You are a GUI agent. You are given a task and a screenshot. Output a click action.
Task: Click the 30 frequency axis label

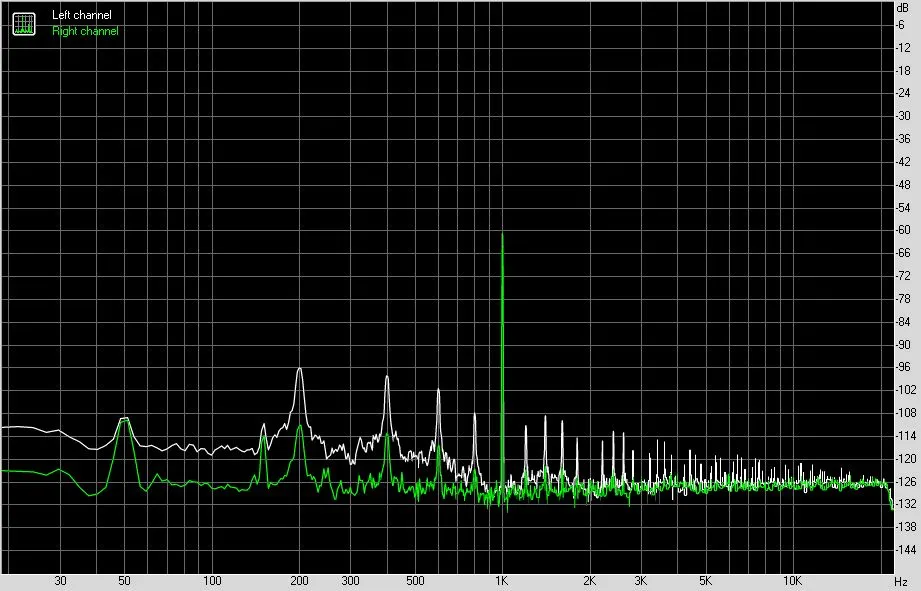click(60, 581)
